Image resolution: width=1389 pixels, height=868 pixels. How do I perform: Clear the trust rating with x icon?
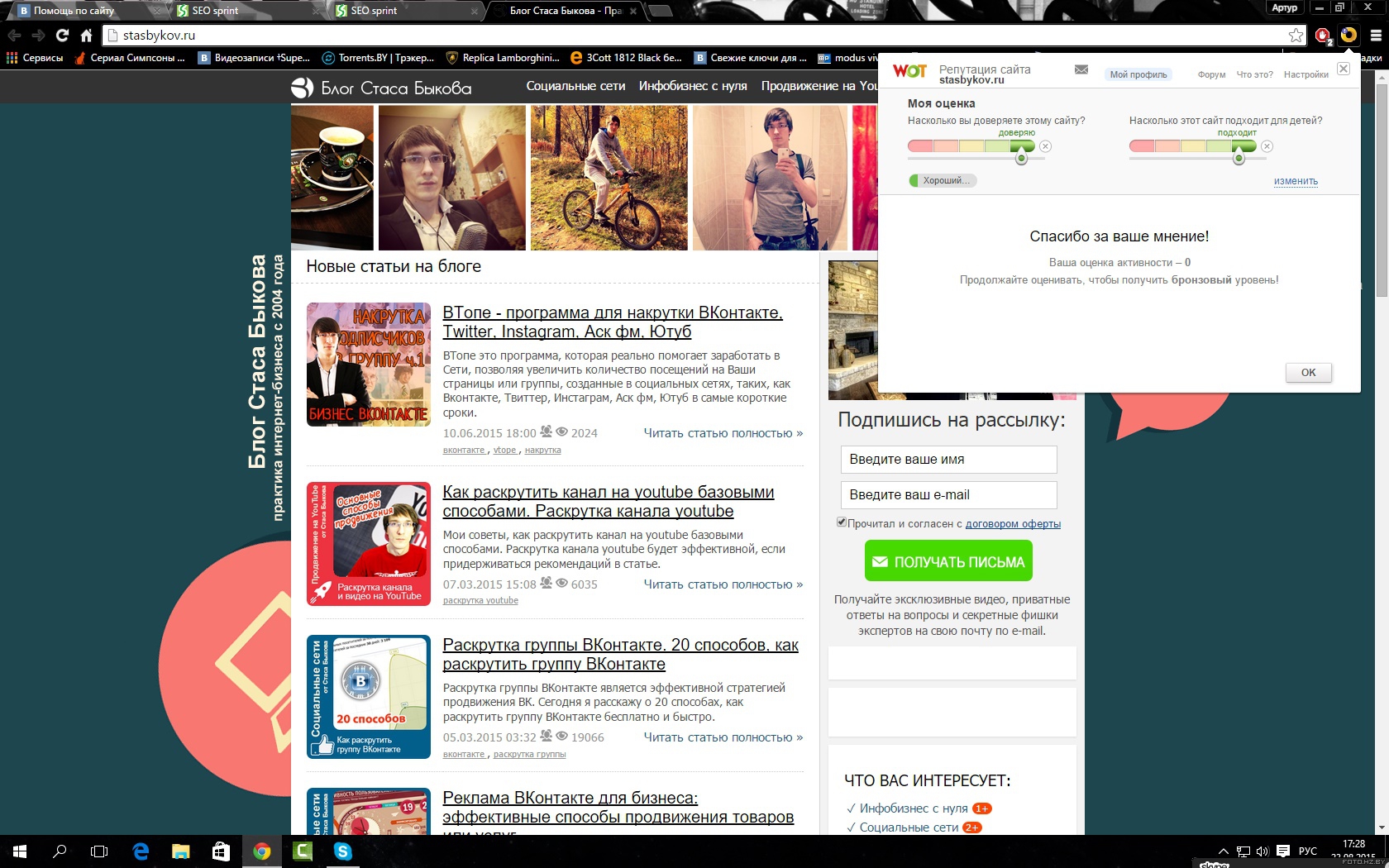point(1045,146)
